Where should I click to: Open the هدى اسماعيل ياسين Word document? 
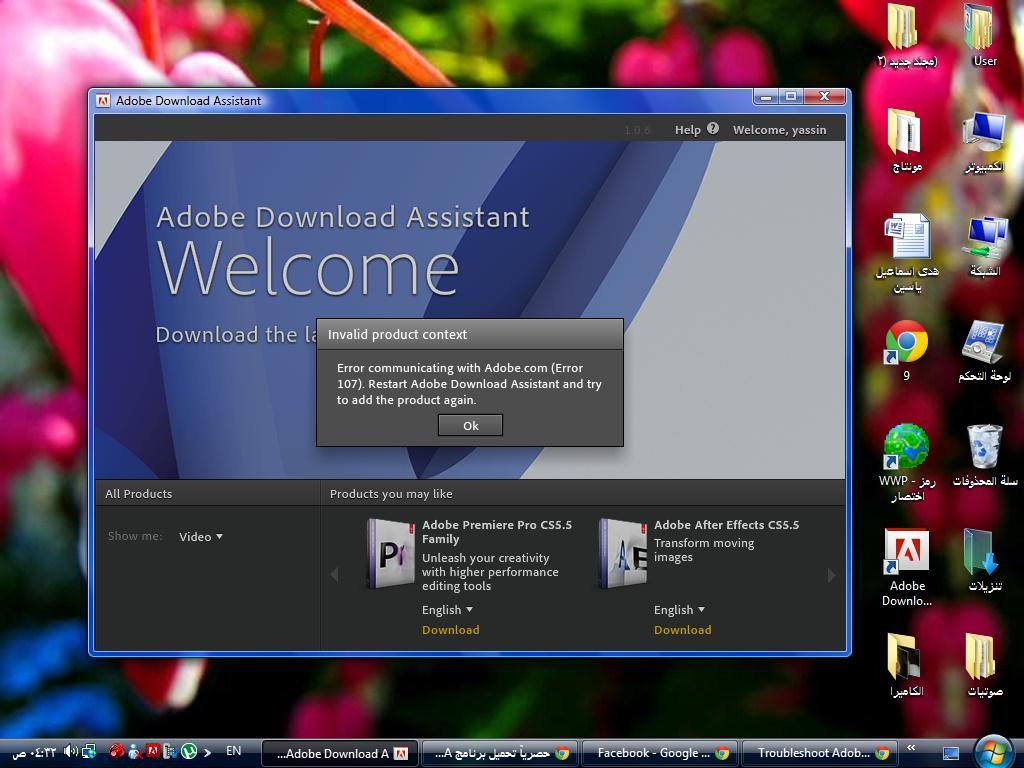(906, 253)
